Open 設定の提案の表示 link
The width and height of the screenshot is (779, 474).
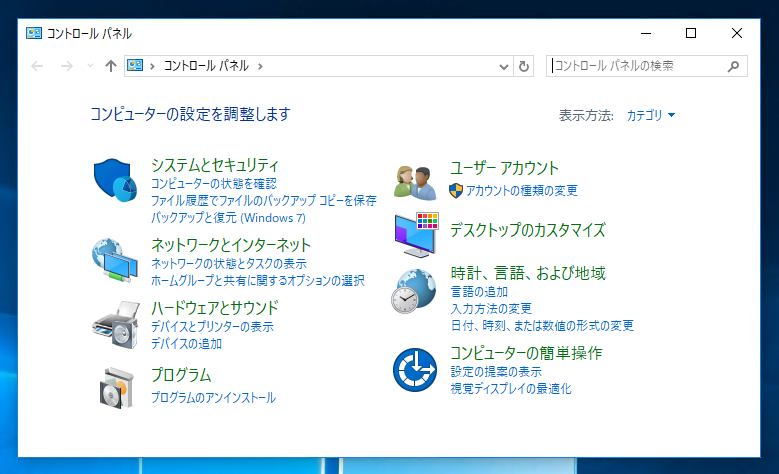click(x=496, y=372)
